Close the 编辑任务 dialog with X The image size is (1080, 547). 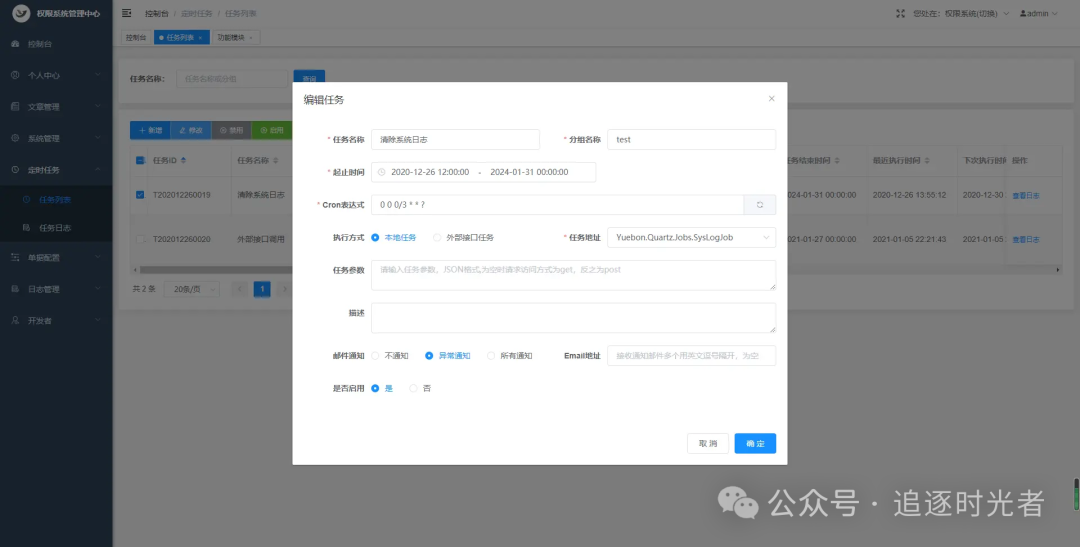pyautogui.click(x=771, y=99)
